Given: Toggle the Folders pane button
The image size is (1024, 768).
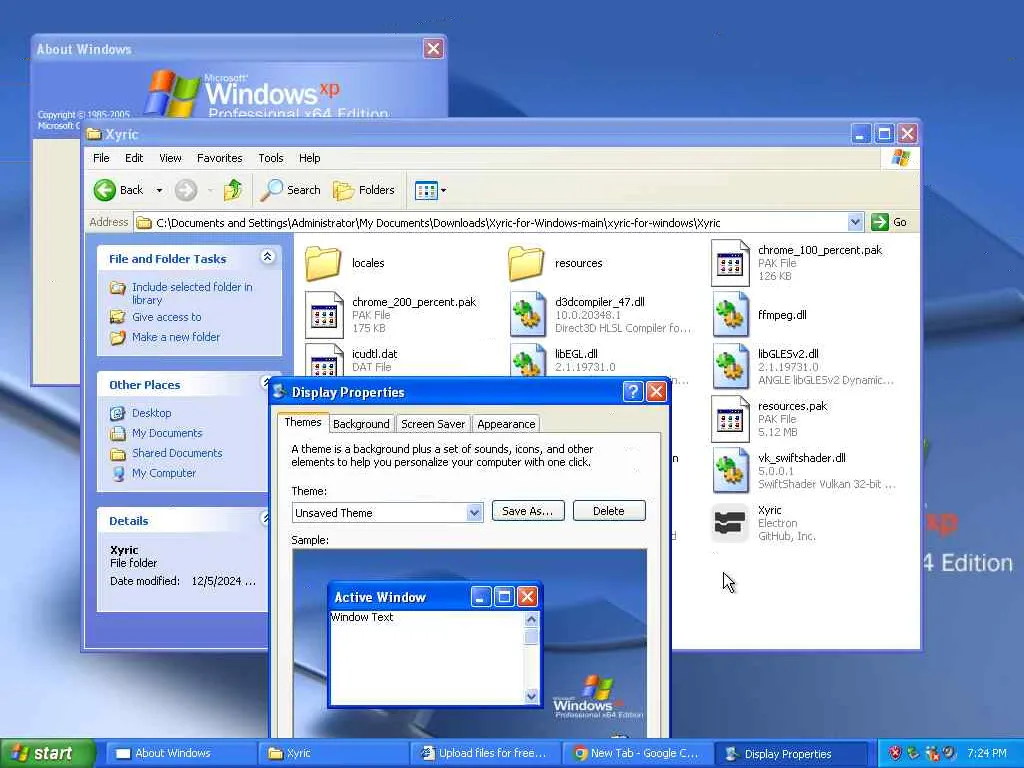Looking at the screenshot, I should 364,190.
